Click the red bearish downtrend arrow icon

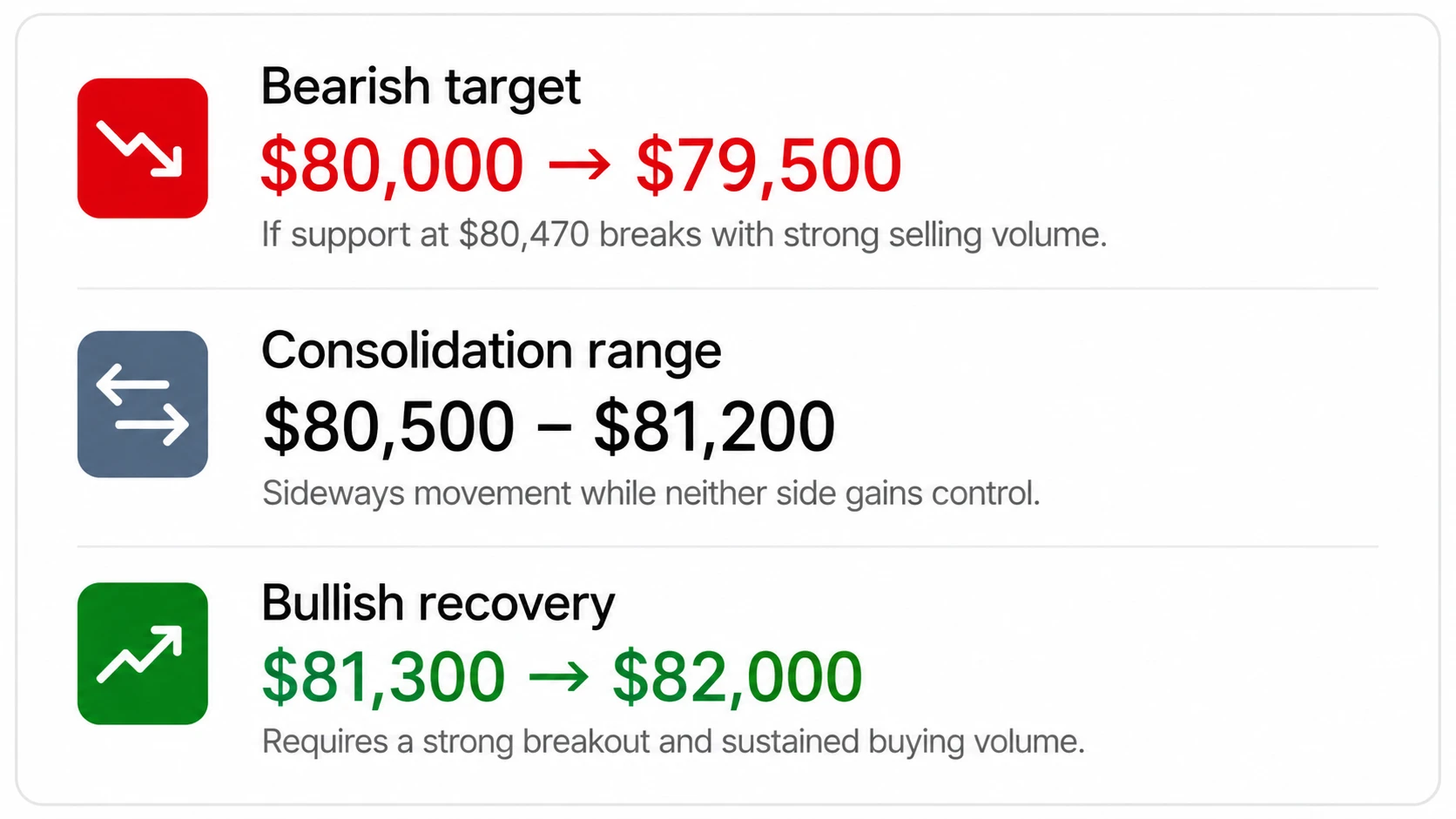tap(143, 148)
